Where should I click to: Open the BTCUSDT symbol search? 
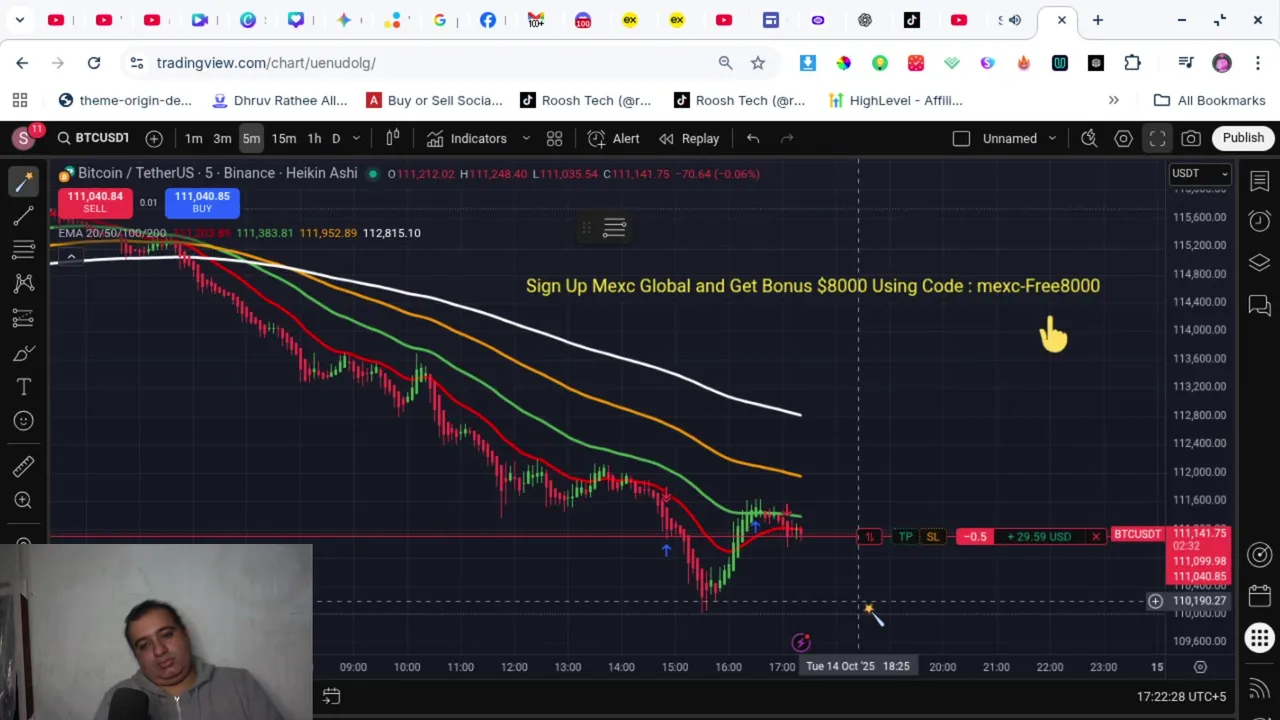tap(93, 138)
